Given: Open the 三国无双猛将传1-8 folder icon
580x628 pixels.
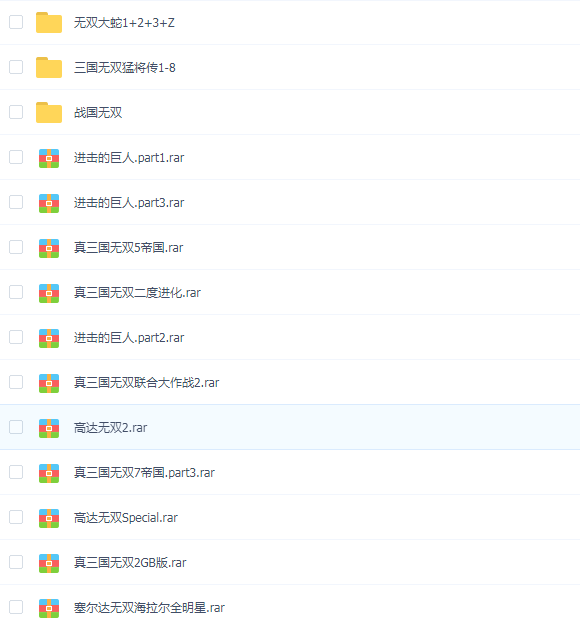Looking at the screenshot, I should (x=49, y=67).
